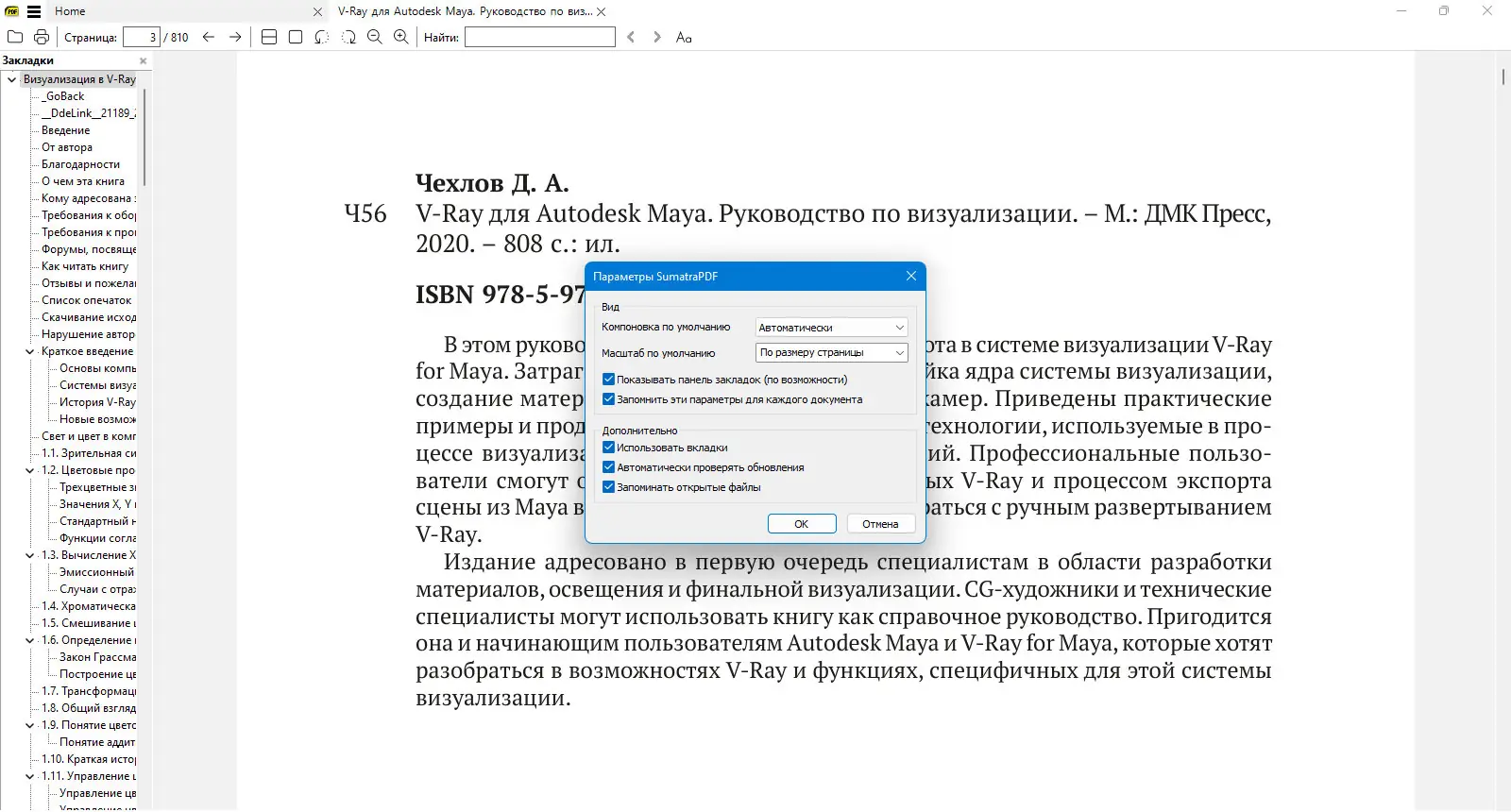Open the hamburger menu icon
Image resolution: width=1511 pixels, height=812 pixels.
(34, 11)
